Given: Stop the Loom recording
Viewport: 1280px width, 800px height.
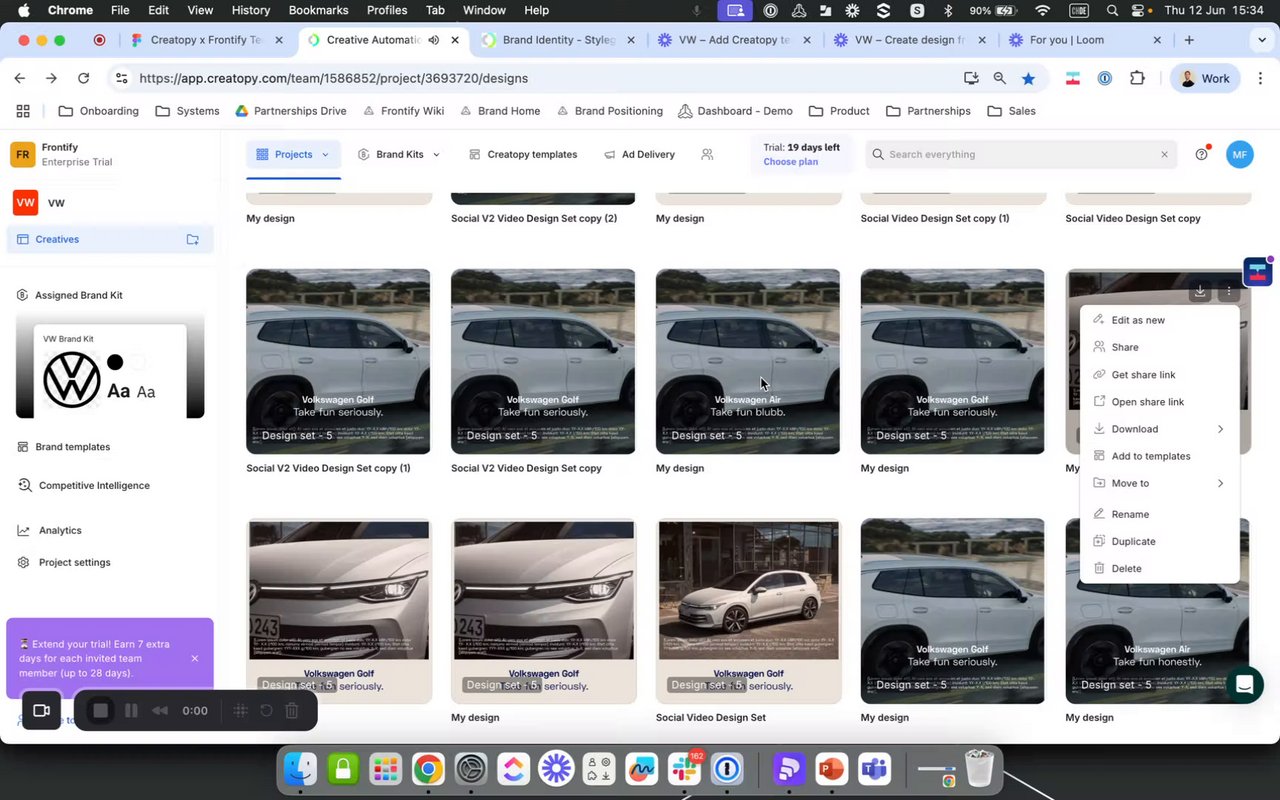Looking at the screenshot, I should point(100,711).
